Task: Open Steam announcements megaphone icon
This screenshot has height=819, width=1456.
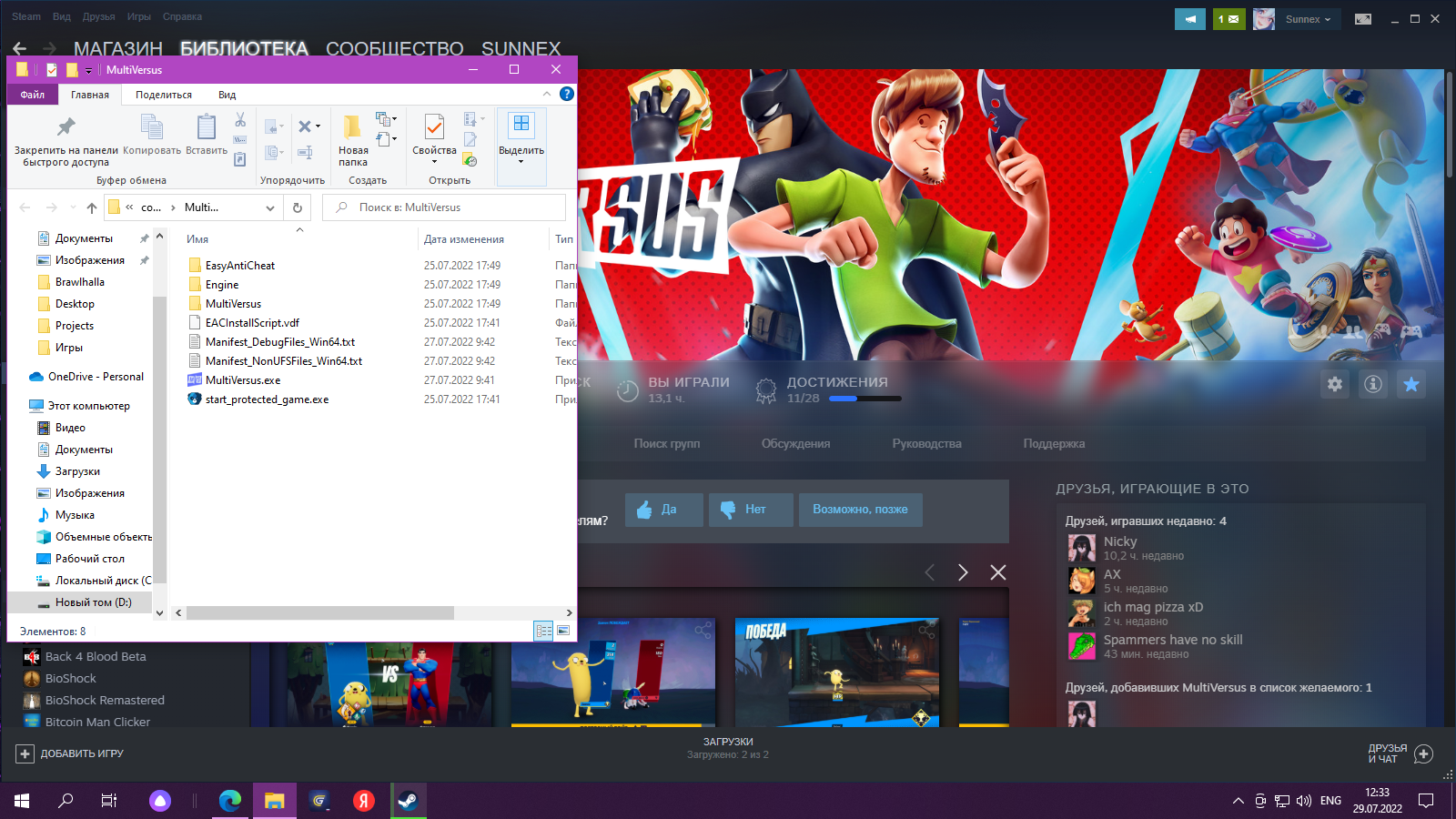Action: [1190, 19]
